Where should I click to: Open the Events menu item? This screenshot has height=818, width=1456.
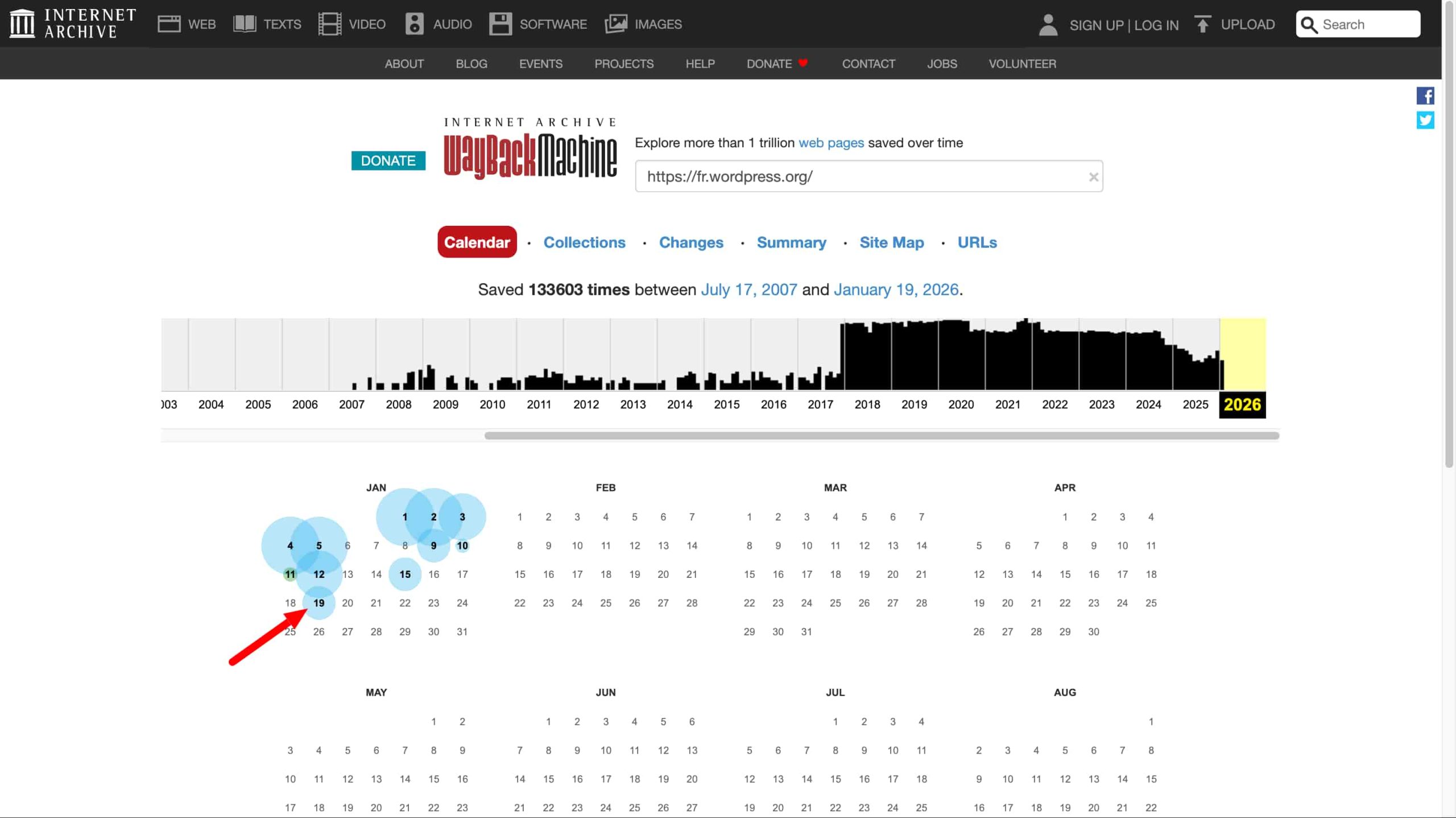pyautogui.click(x=541, y=64)
